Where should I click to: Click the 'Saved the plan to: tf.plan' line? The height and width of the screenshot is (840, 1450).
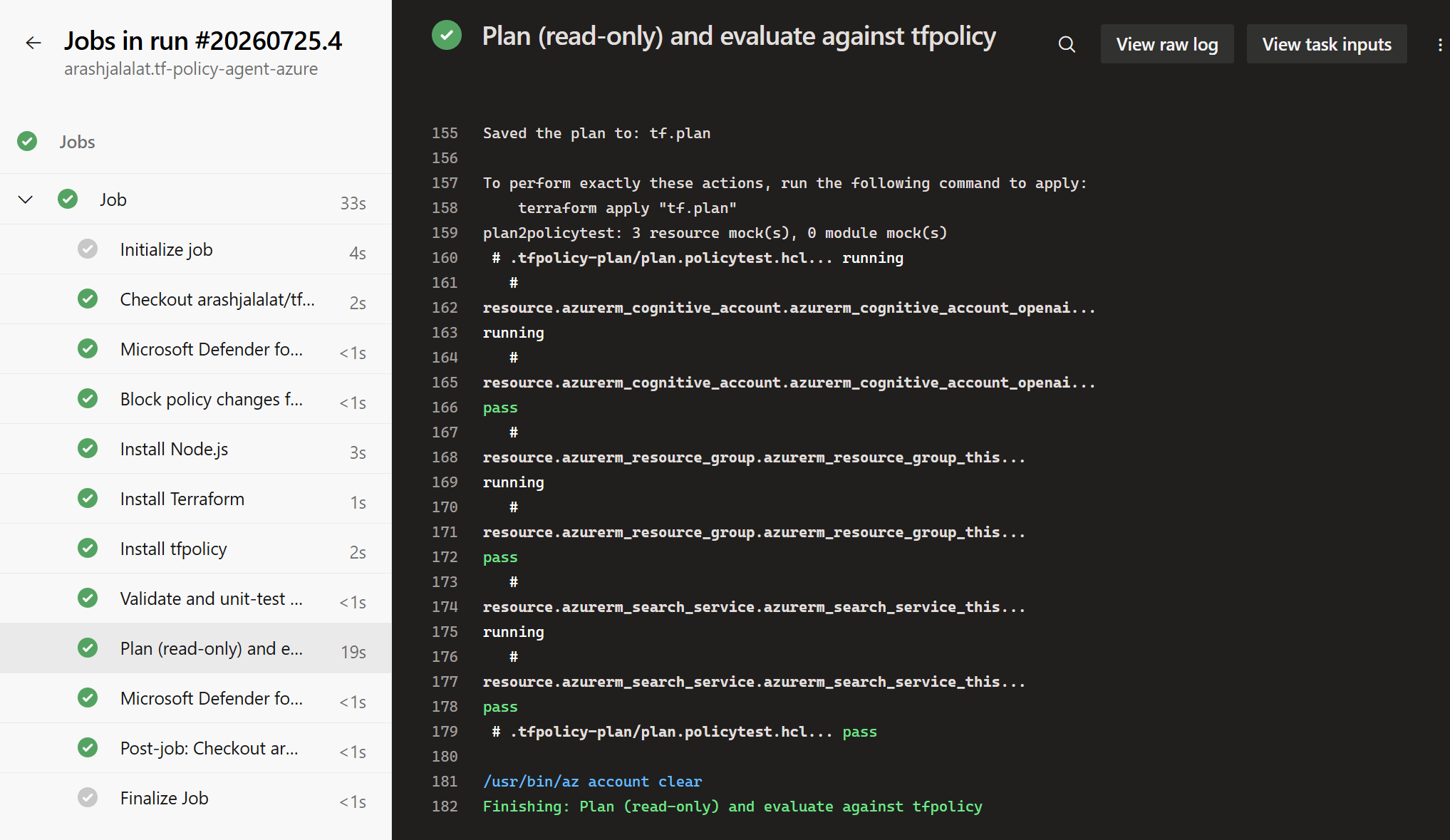(x=596, y=133)
